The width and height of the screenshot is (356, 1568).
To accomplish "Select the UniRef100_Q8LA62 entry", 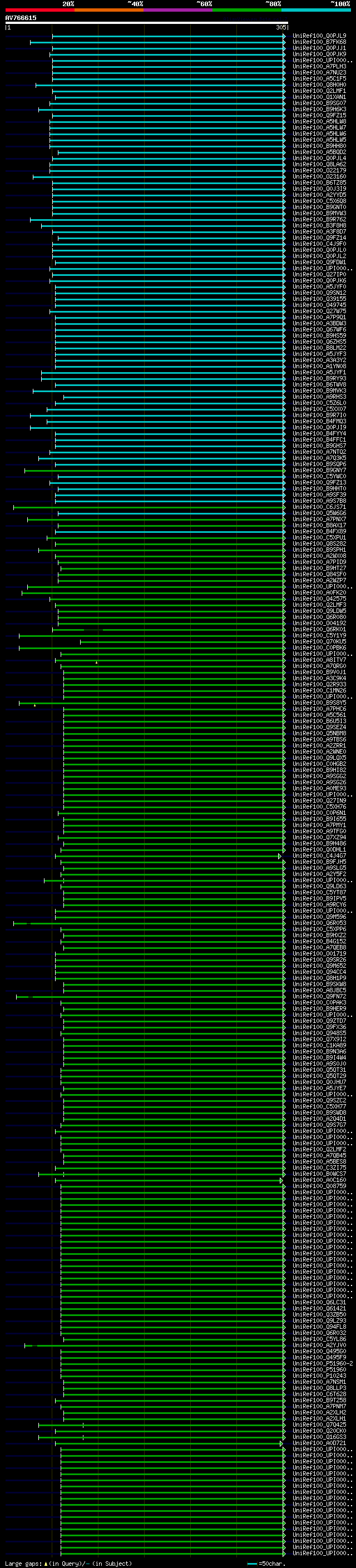I will 319,164.
